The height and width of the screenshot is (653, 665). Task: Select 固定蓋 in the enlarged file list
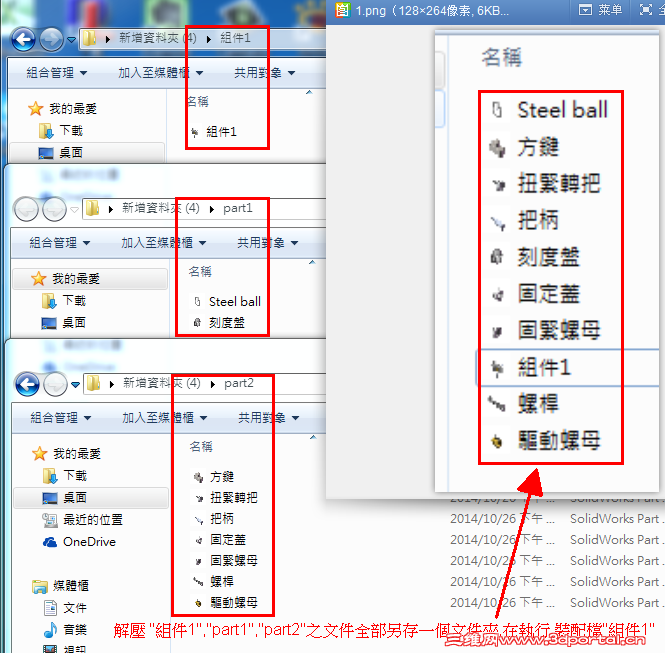click(535, 294)
